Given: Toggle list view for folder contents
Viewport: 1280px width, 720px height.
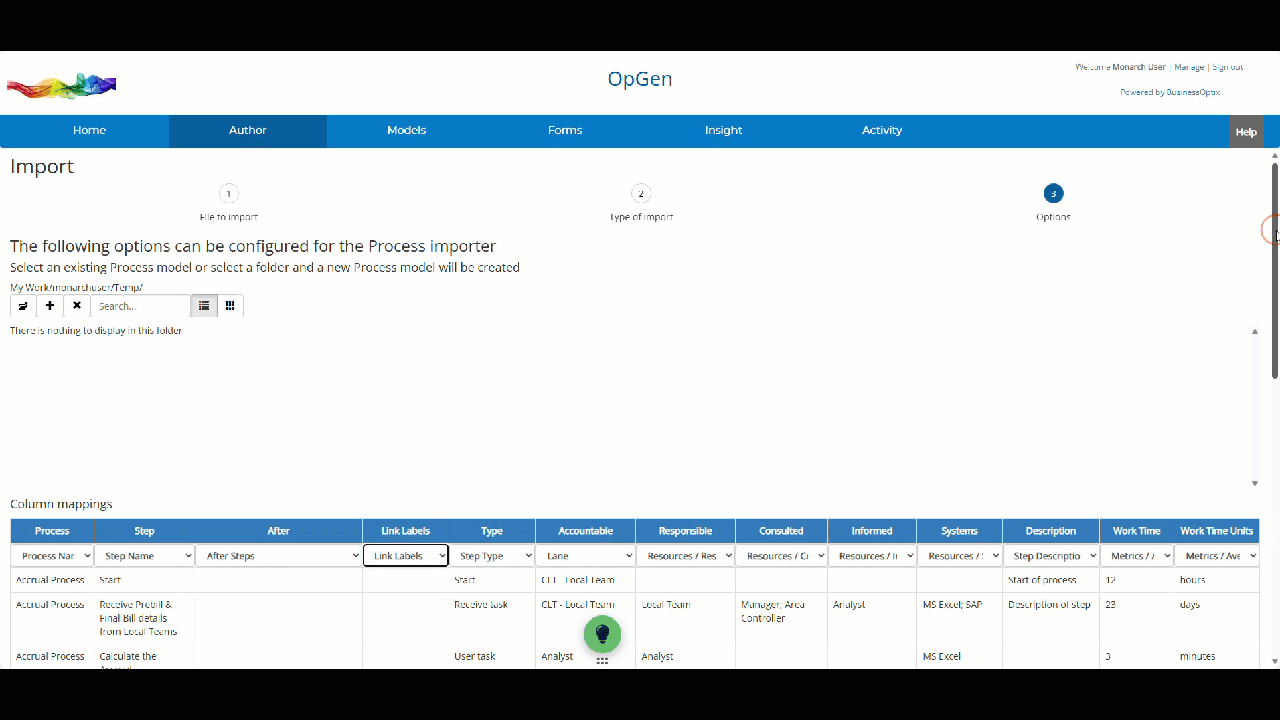Looking at the screenshot, I should pyautogui.click(x=204, y=306).
